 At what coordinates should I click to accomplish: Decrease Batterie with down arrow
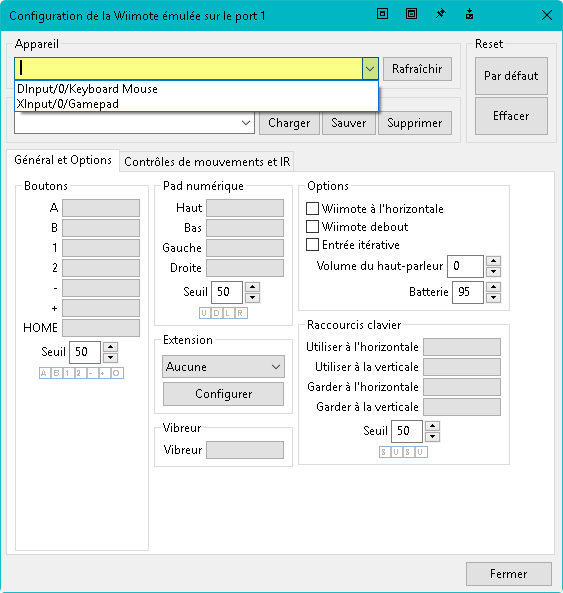pyautogui.click(x=493, y=298)
